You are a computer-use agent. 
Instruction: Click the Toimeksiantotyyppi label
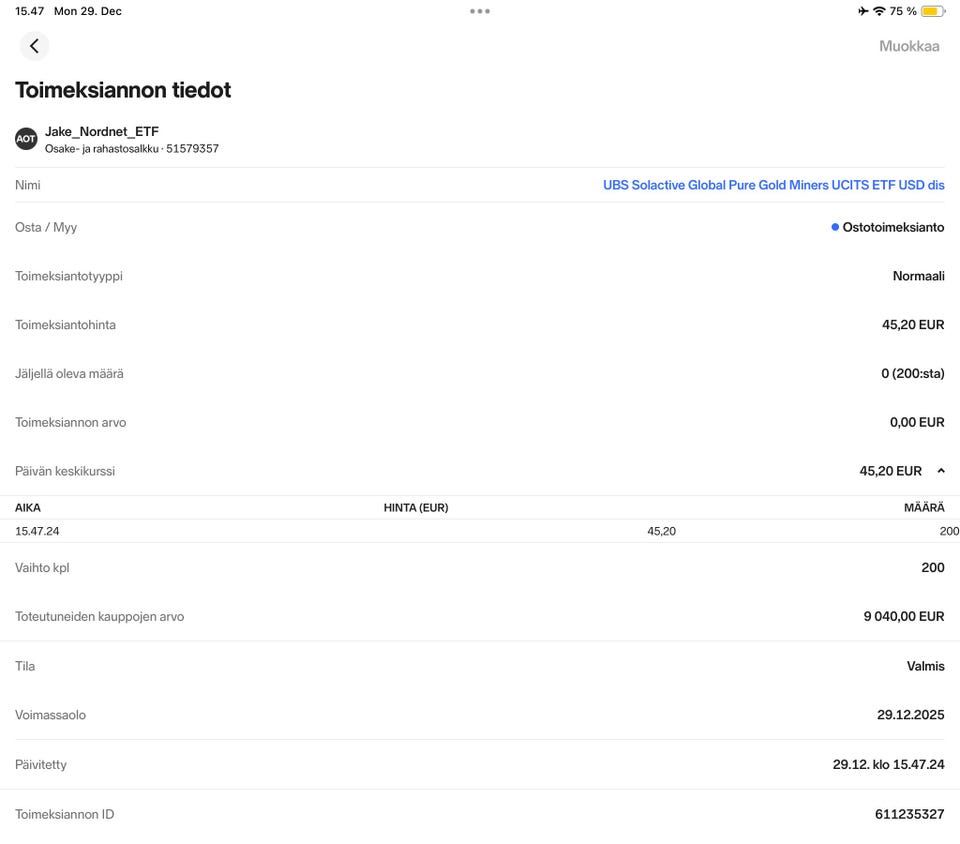point(69,276)
